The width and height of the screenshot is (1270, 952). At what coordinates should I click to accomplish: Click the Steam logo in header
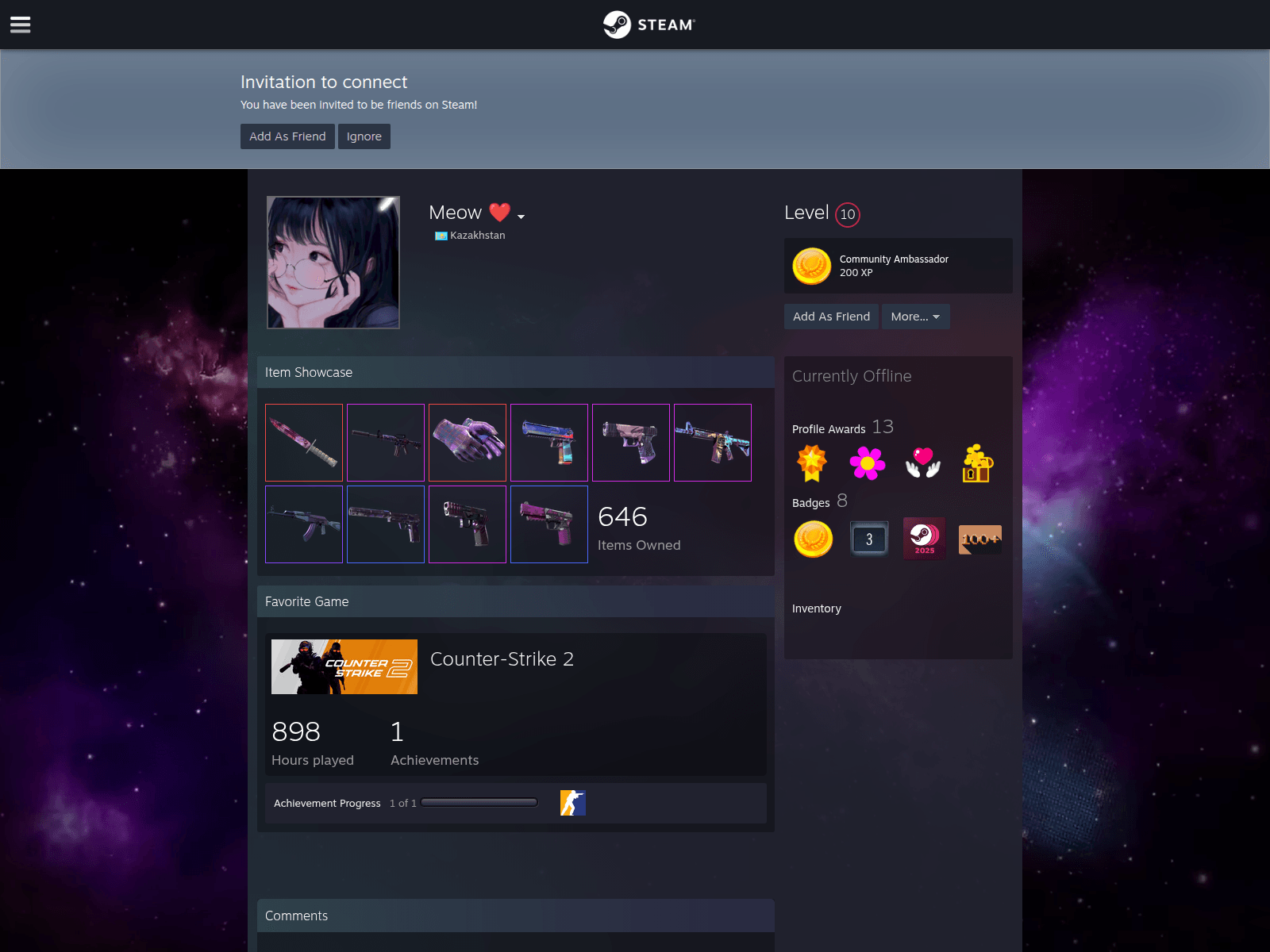(648, 25)
